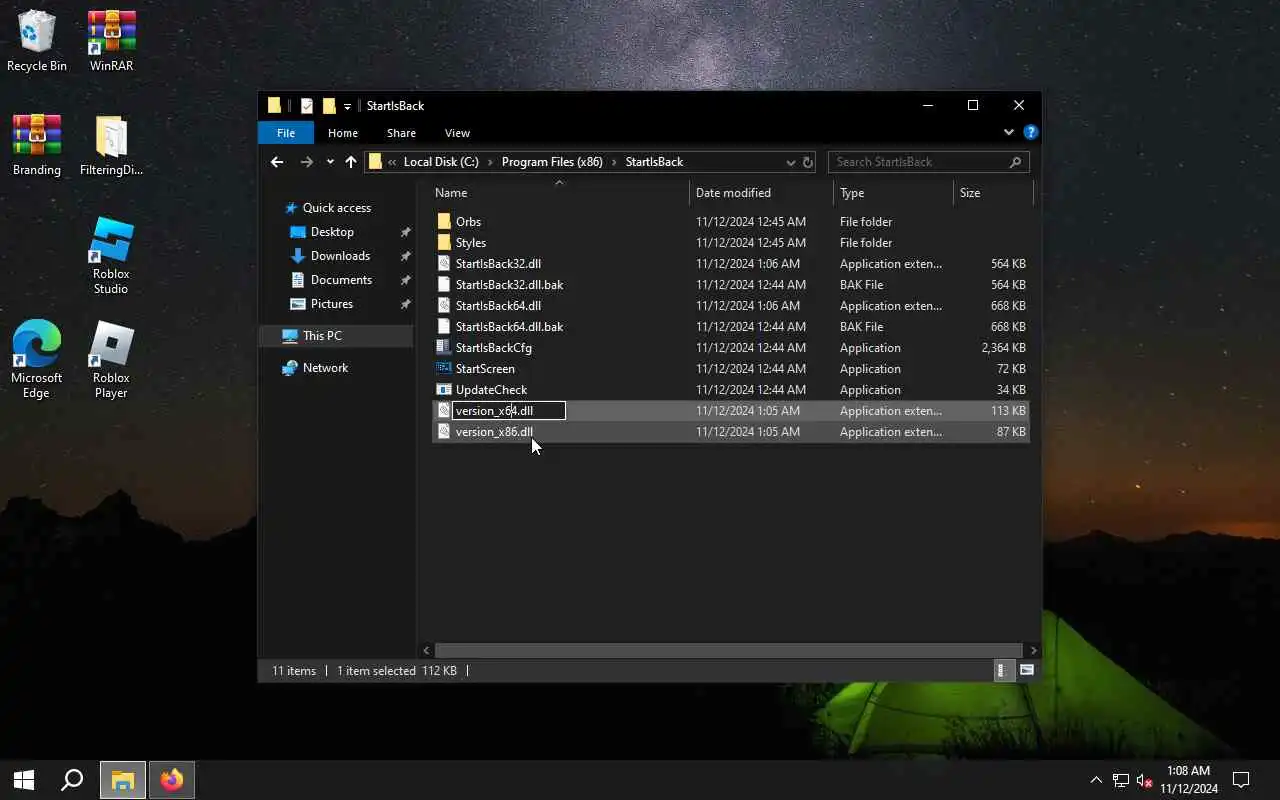Click the version_x64.dll rename text box
The width and height of the screenshot is (1280, 800).
point(509,411)
